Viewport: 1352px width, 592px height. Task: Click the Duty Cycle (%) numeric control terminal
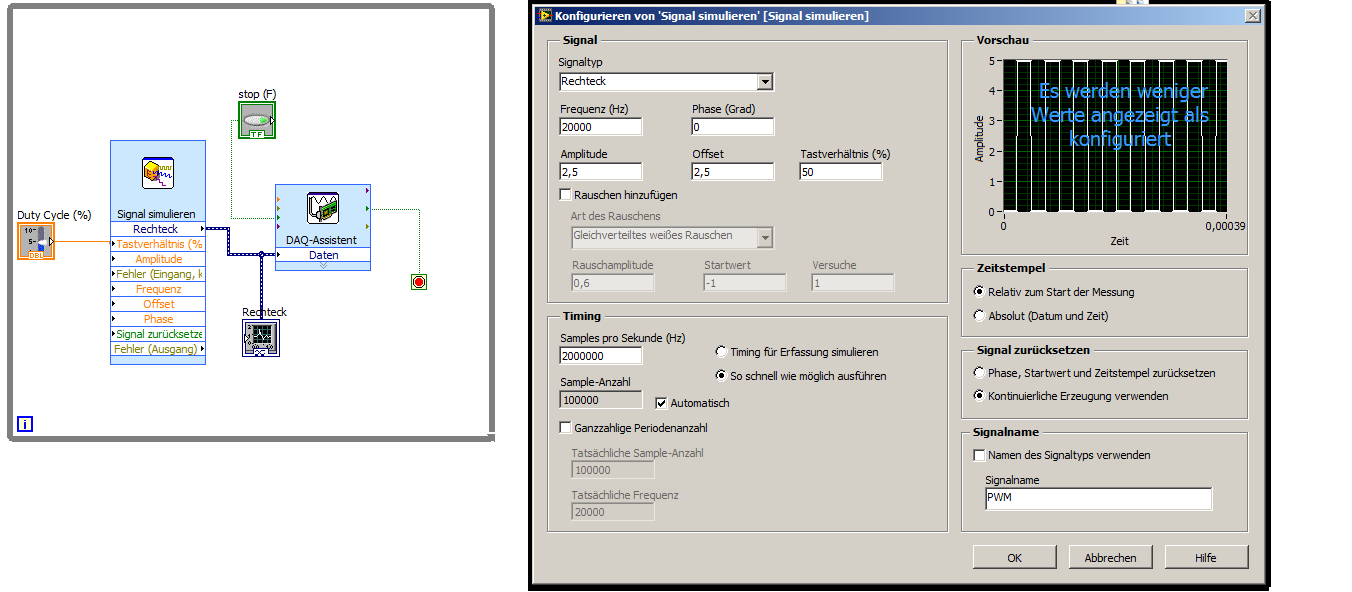coord(36,241)
